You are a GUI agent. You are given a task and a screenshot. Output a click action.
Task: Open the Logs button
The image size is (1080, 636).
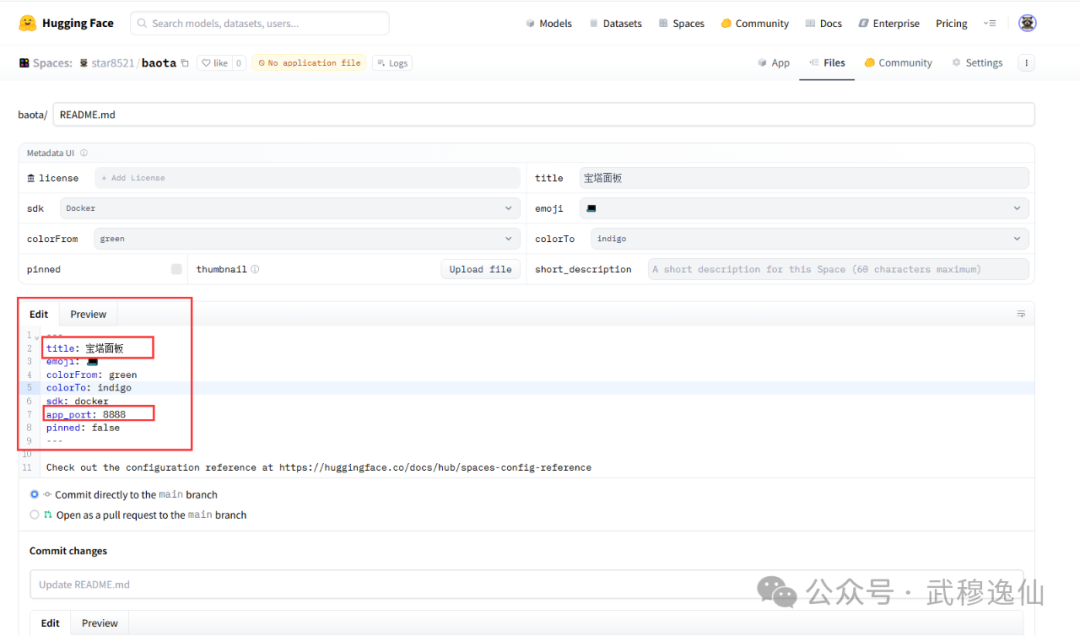tap(393, 63)
